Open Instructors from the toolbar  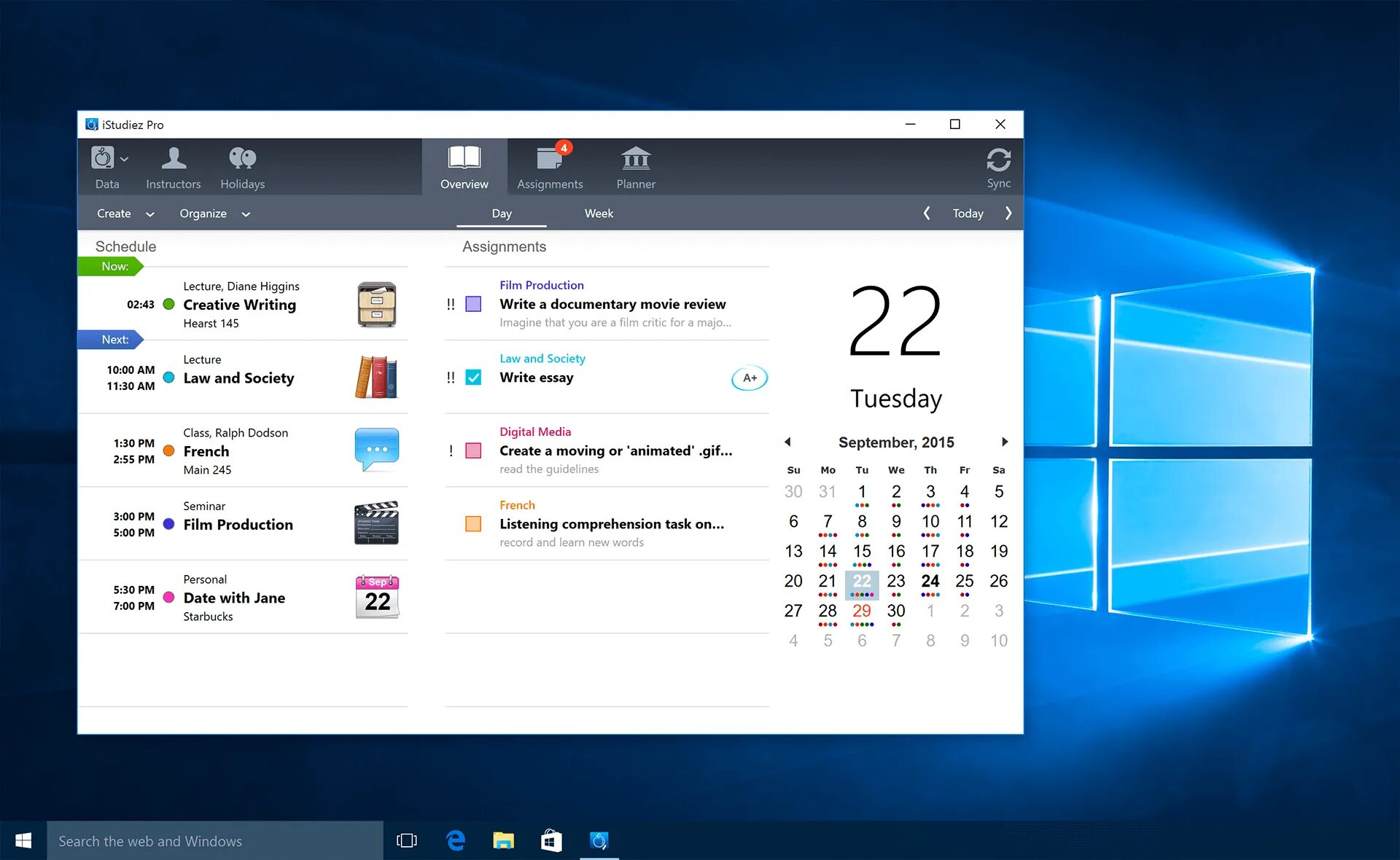point(174,168)
